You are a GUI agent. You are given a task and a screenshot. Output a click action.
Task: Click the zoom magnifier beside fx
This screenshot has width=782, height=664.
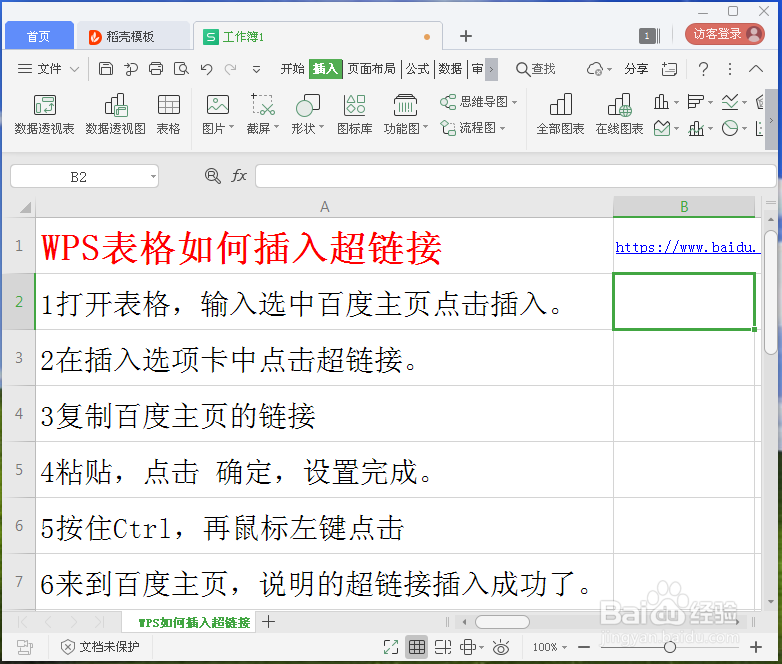point(212,176)
